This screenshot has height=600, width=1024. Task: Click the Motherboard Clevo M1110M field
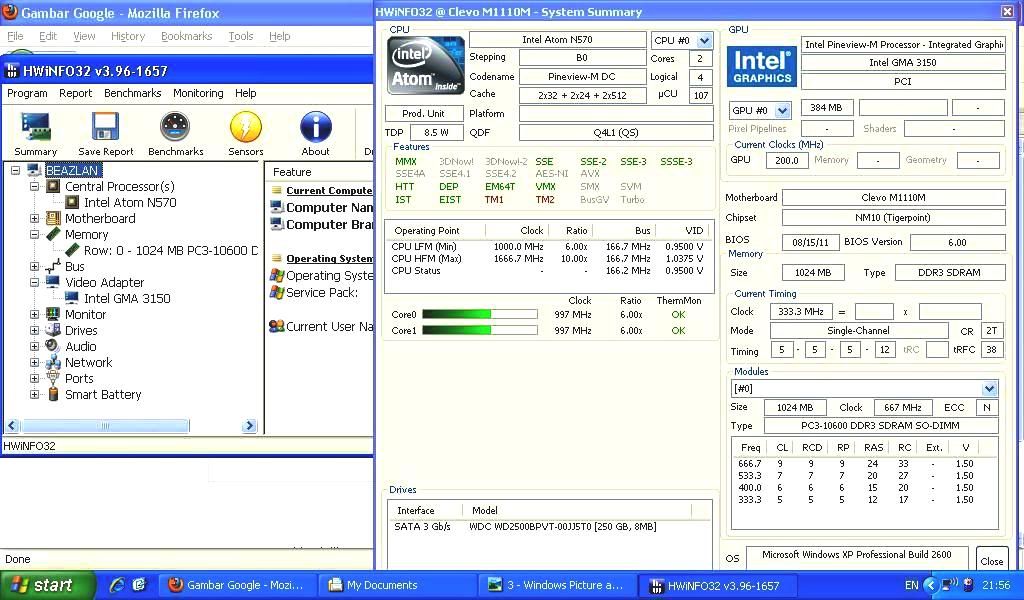[x=893, y=197]
